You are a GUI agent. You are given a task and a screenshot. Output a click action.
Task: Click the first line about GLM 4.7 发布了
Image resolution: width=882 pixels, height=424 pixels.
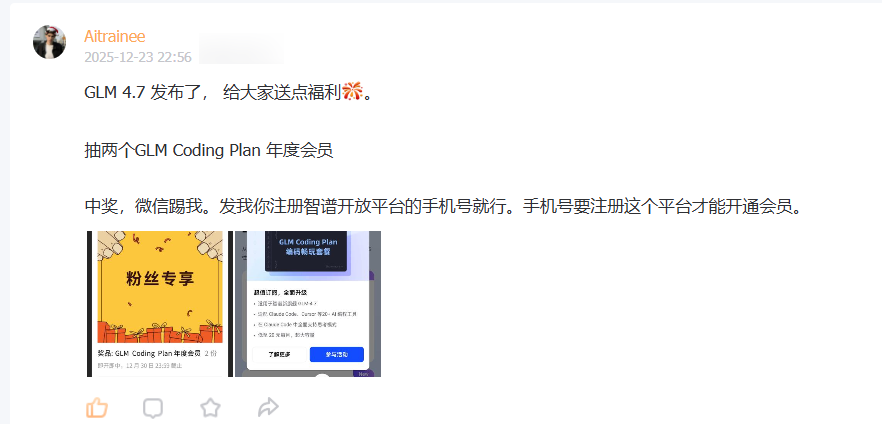pos(228,92)
